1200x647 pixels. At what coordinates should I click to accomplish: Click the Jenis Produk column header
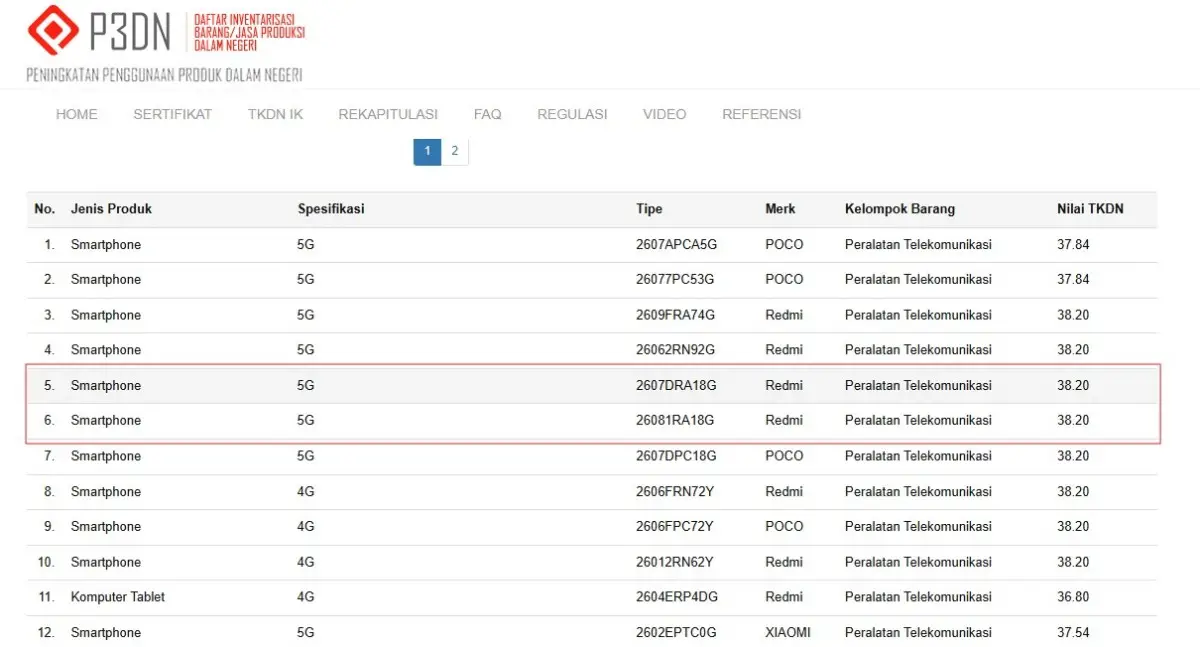click(x=111, y=209)
